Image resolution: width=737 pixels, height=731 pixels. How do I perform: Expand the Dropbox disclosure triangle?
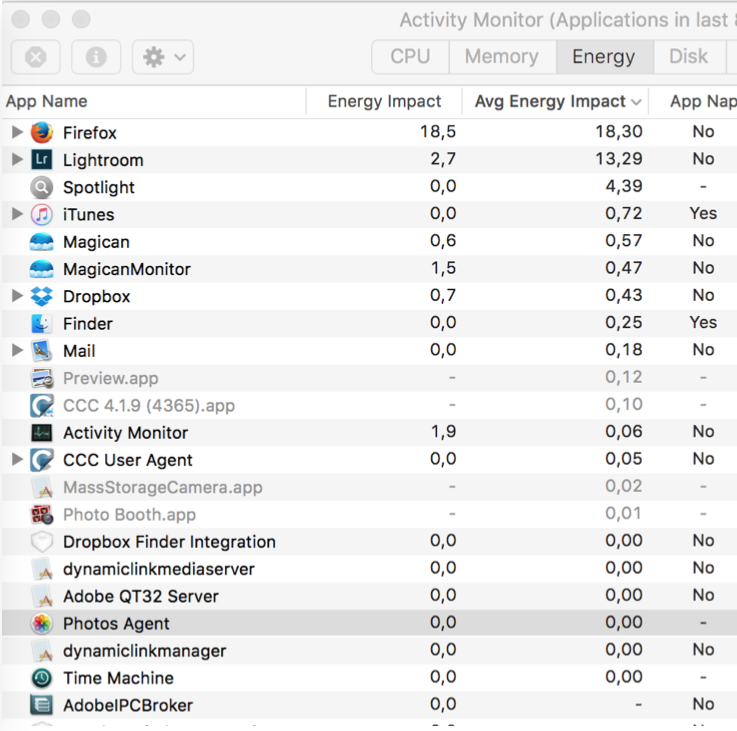coord(17,296)
